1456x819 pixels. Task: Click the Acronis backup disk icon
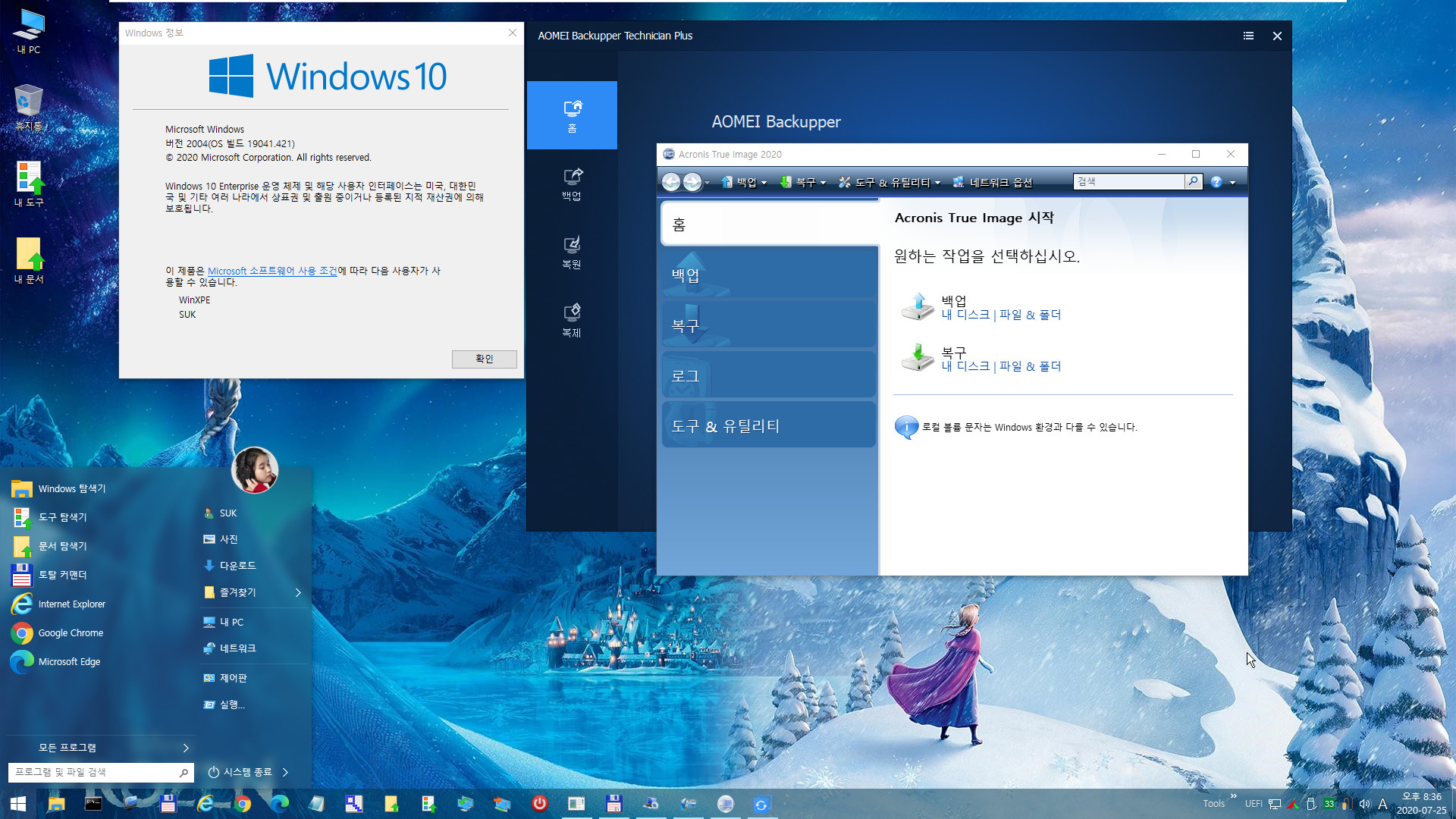click(x=917, y=306)
